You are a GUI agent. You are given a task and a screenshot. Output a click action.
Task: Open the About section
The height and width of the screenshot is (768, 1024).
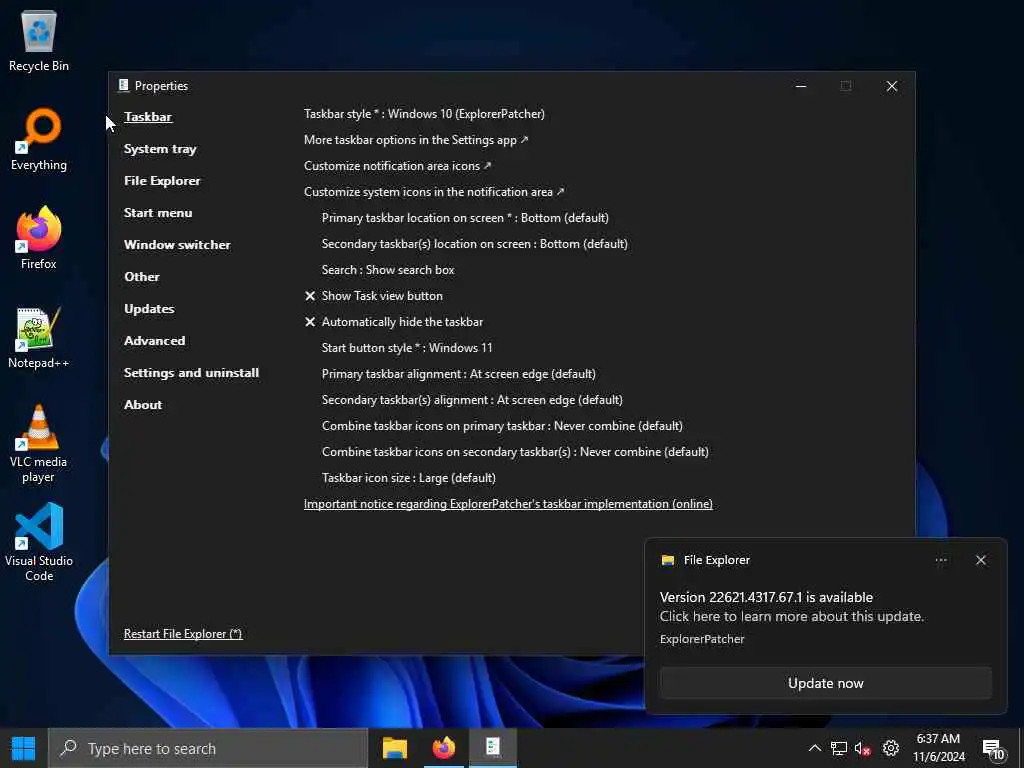pyautogui.click(x=143, y=405)
